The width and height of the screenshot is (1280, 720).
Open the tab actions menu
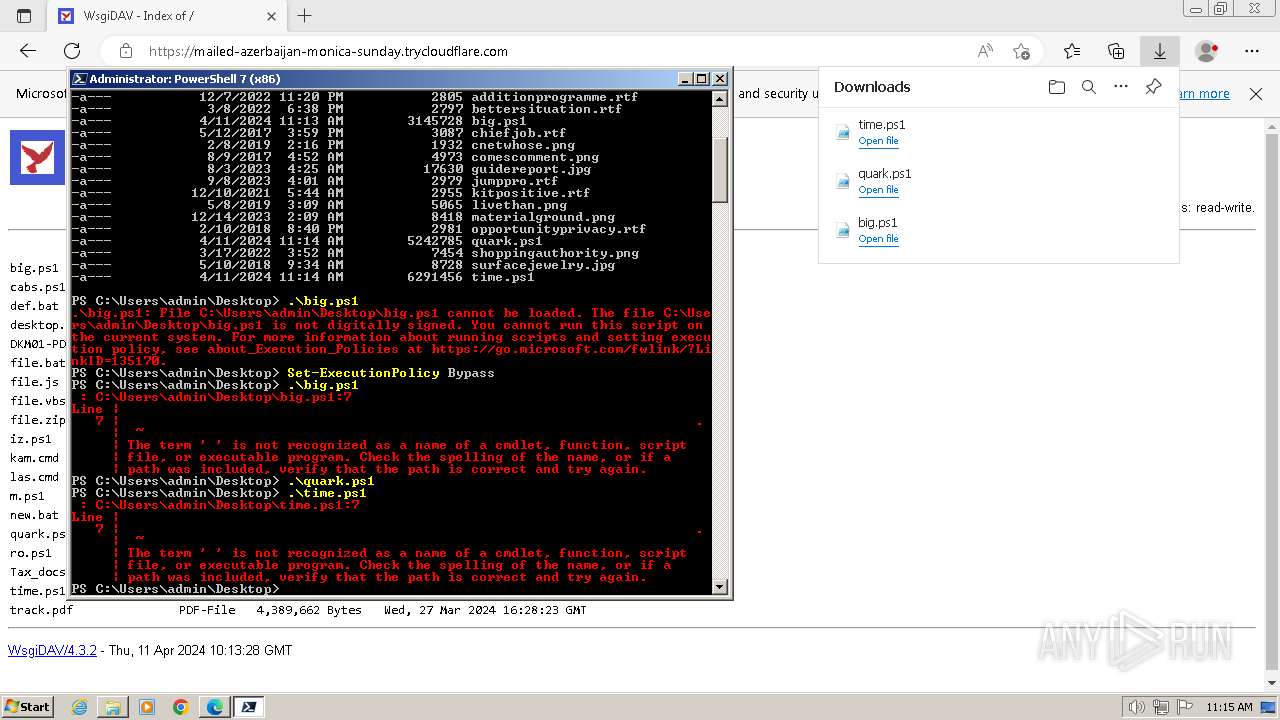point(24,16)
